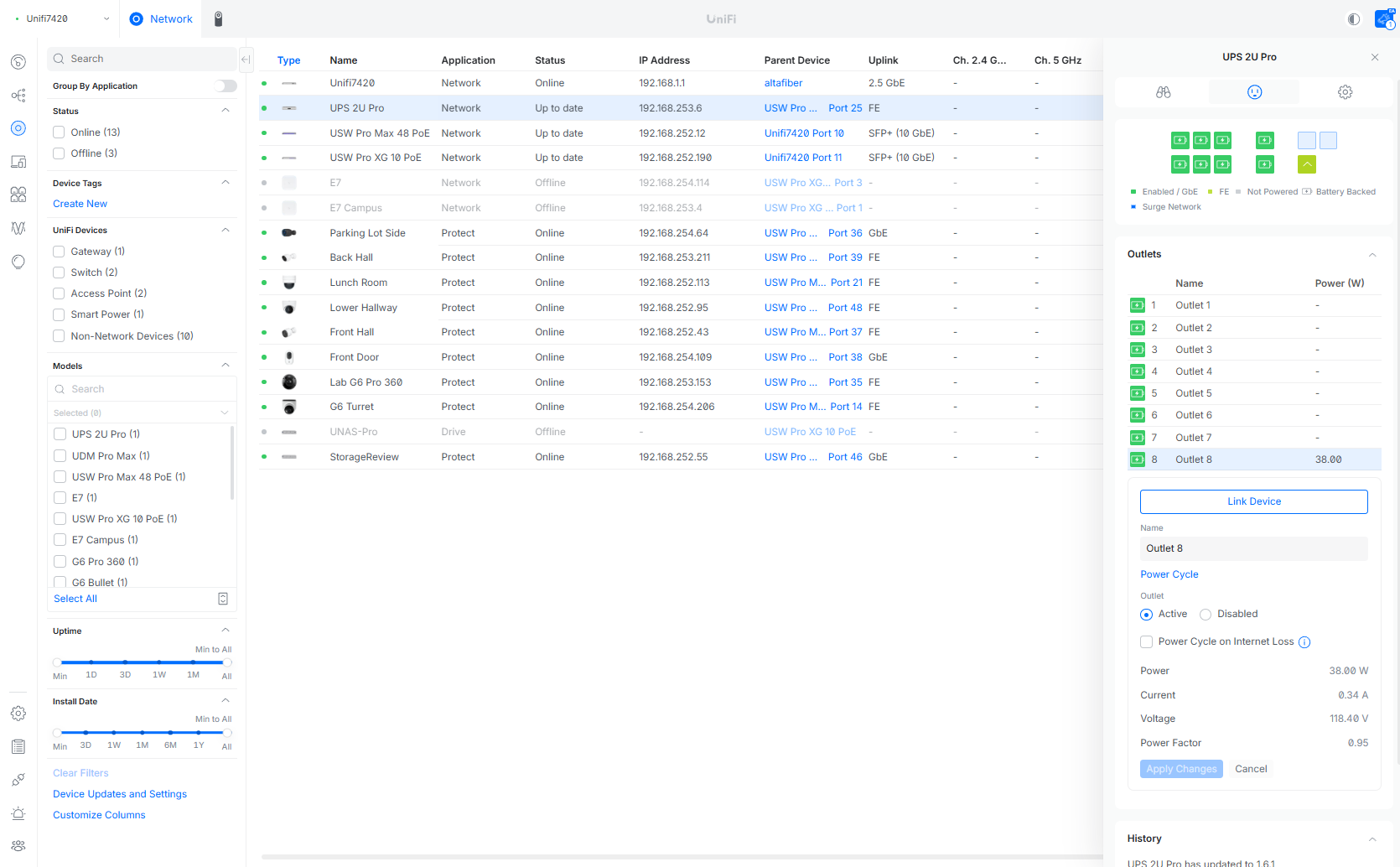This screenshot has width=1400, height=867.
Task: Collapse the Install Date filter section
Action: (x=226, y=701)
